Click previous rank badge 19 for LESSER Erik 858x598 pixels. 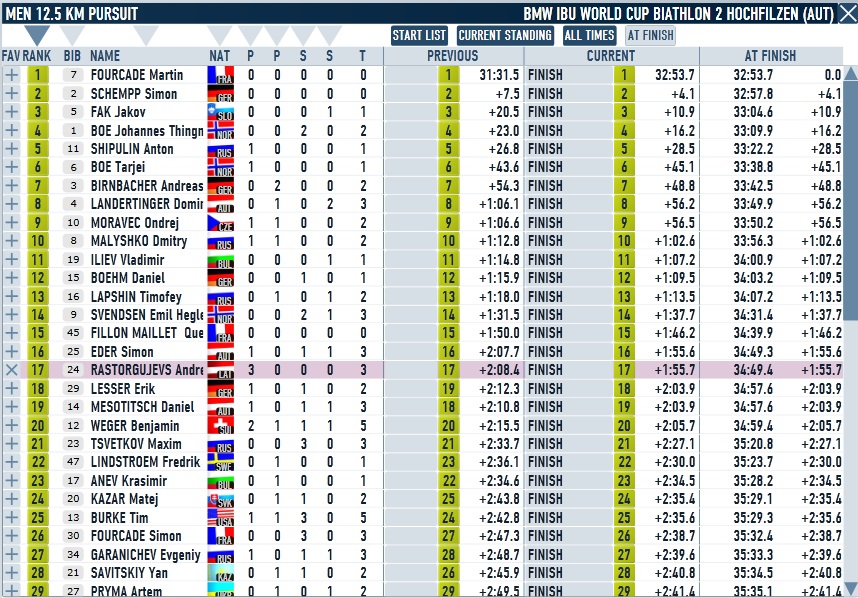click(x=449, y=388)
